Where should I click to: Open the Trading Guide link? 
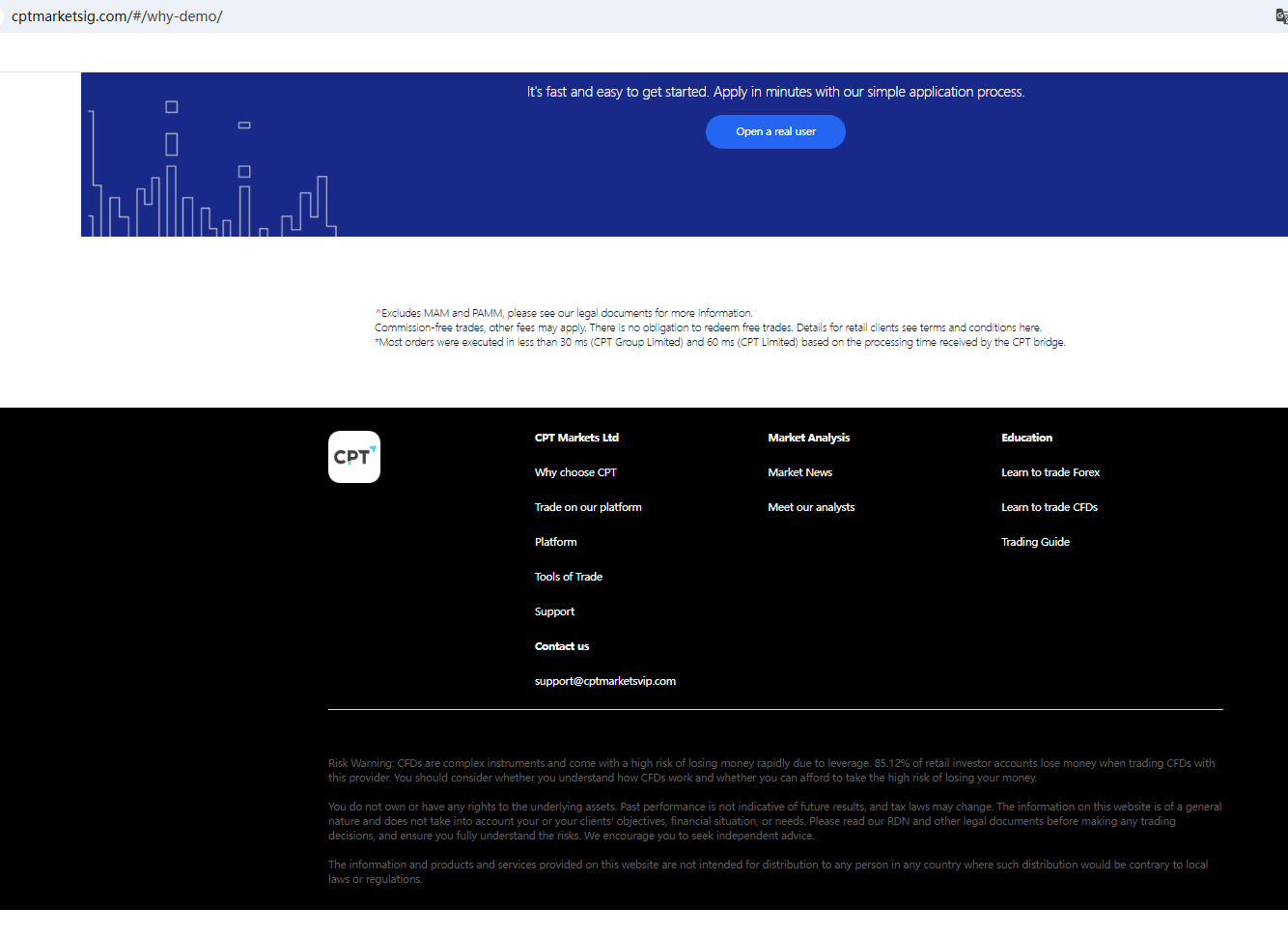(x=1036, y=542)
